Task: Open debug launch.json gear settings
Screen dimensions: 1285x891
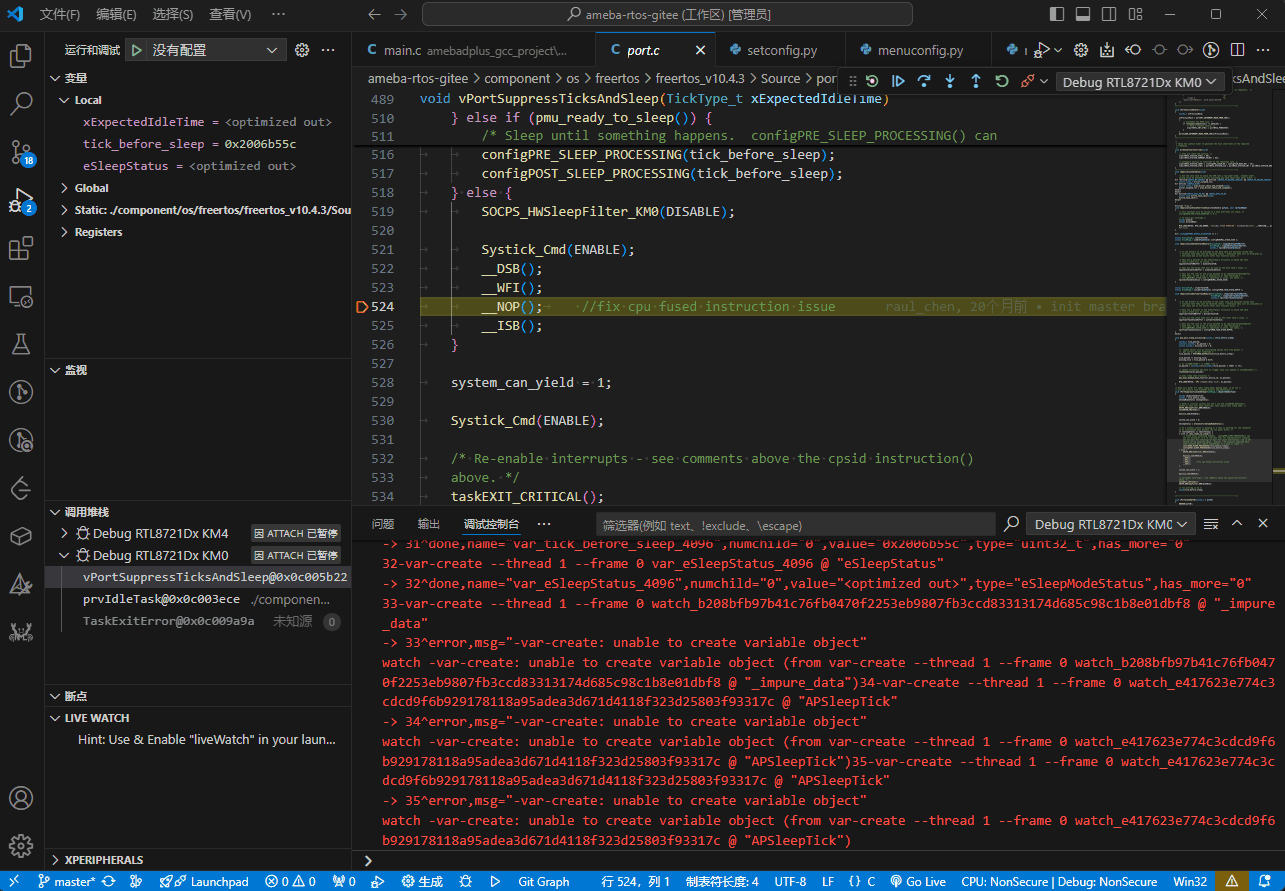Action: point(302,50)
